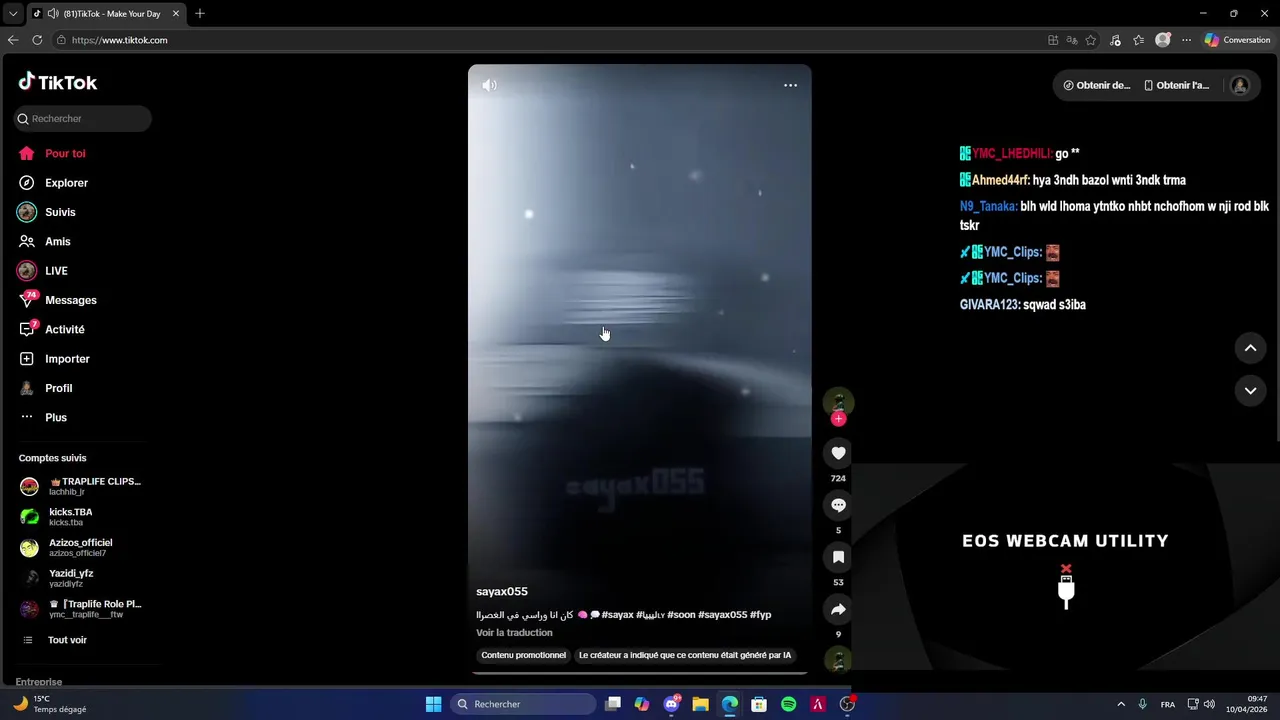Follow creator with plus badge
This screenshot has height=720, width=1280.
click(x=838, y=419)
